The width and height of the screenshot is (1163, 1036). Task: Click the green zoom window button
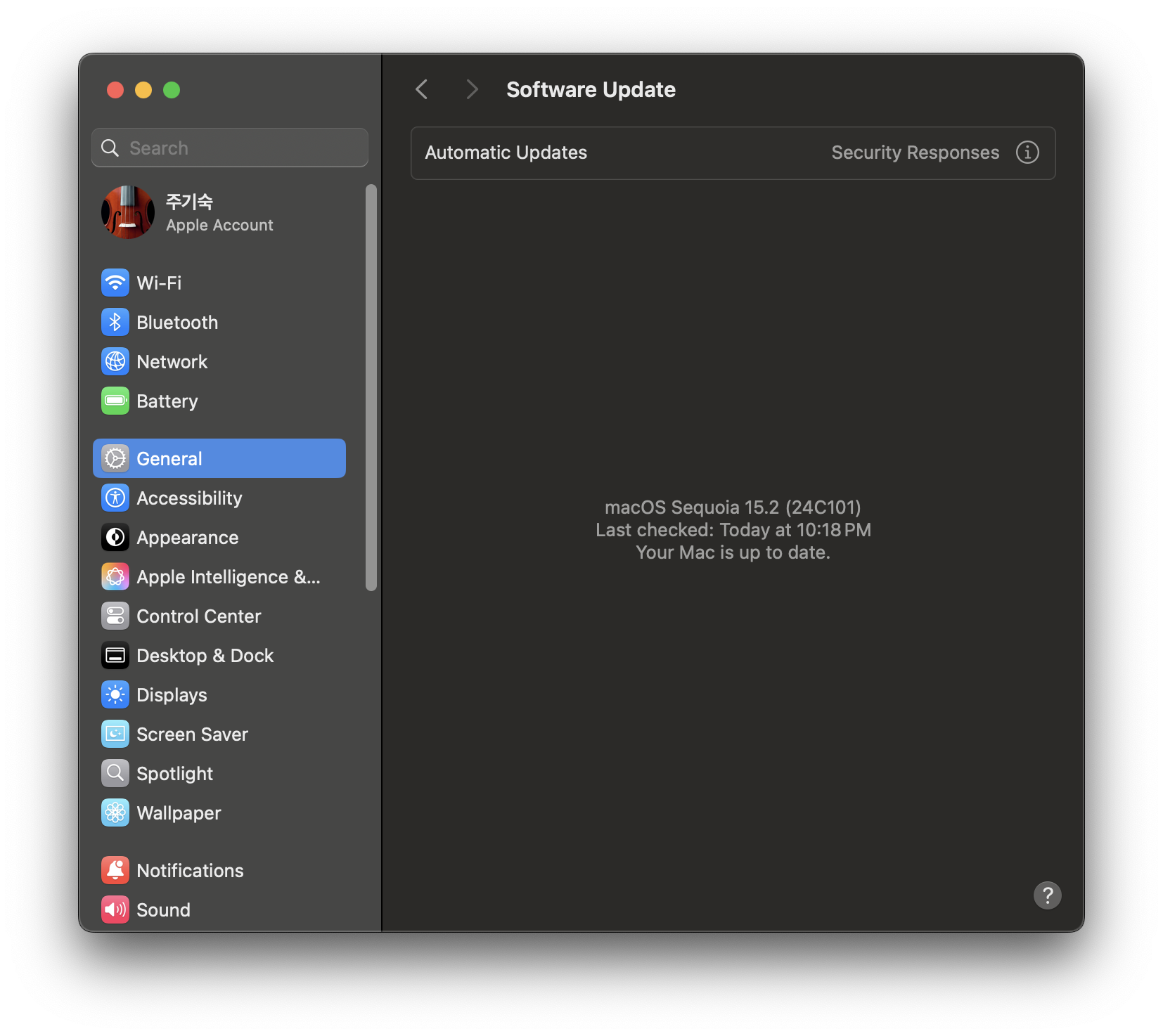pos(172,90)
